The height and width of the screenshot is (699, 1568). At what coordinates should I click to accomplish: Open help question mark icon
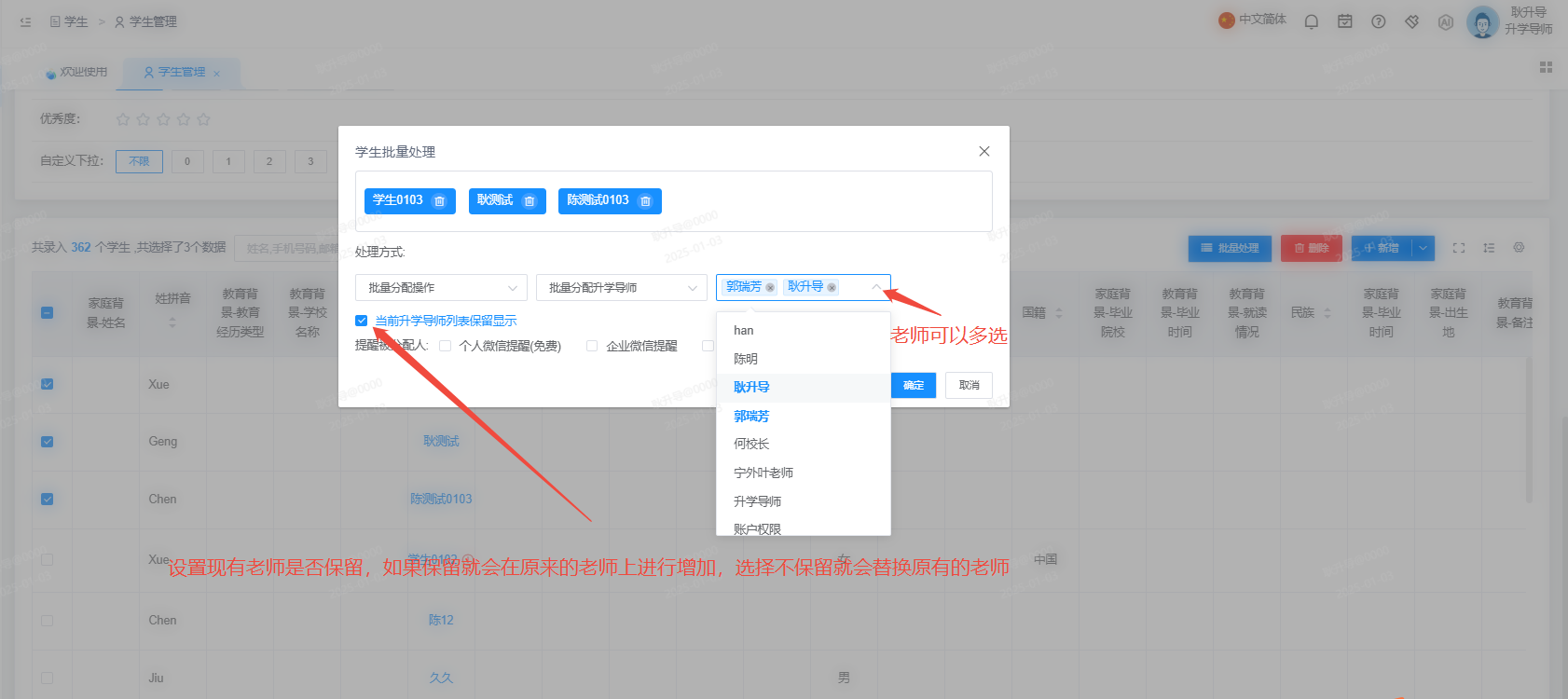click(1379, 21)
